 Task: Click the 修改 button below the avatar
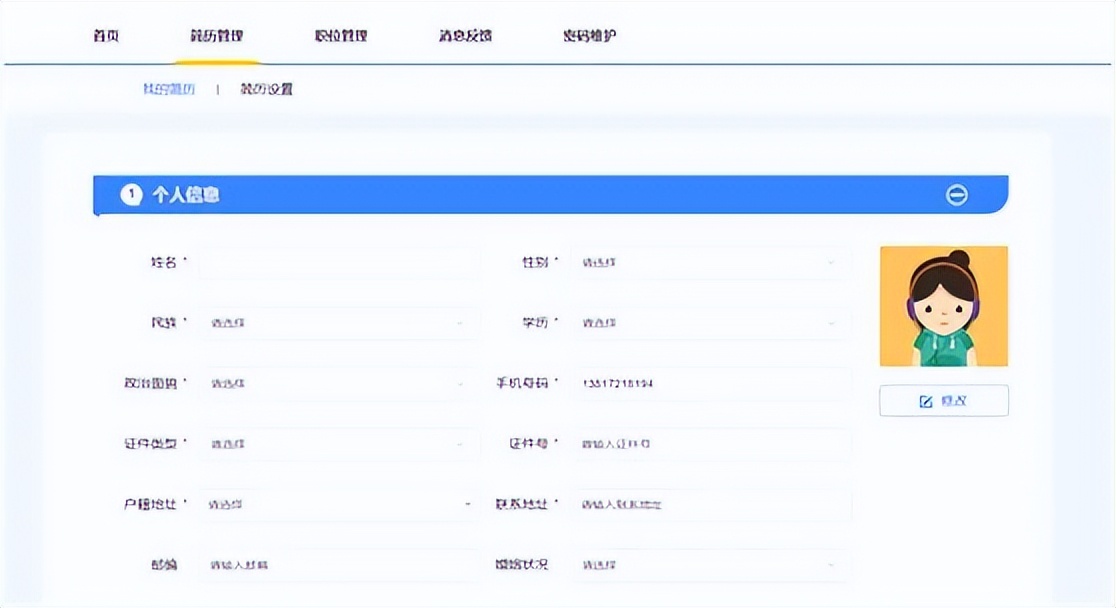pos(943,400)
